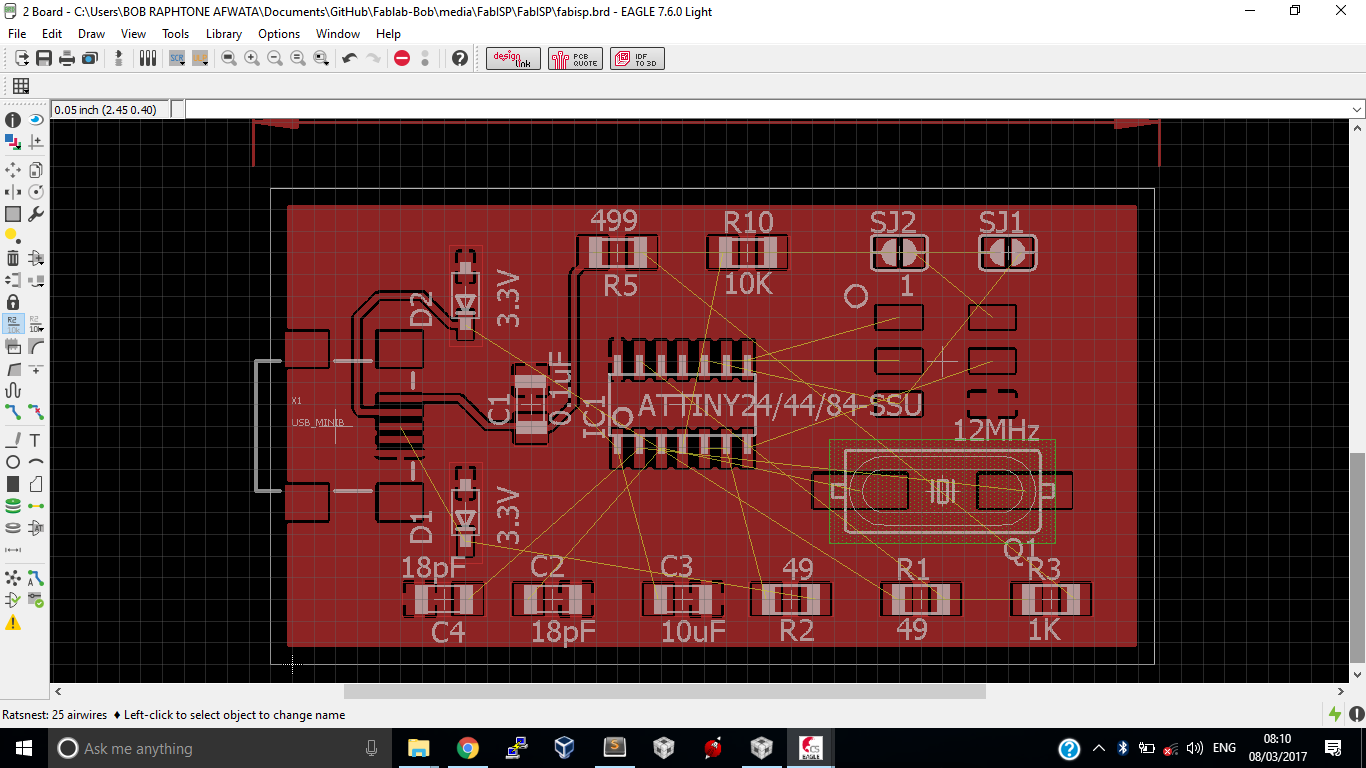Screen dimensions: 1366x768
Task: Open the Options menu
Action: 279,33
